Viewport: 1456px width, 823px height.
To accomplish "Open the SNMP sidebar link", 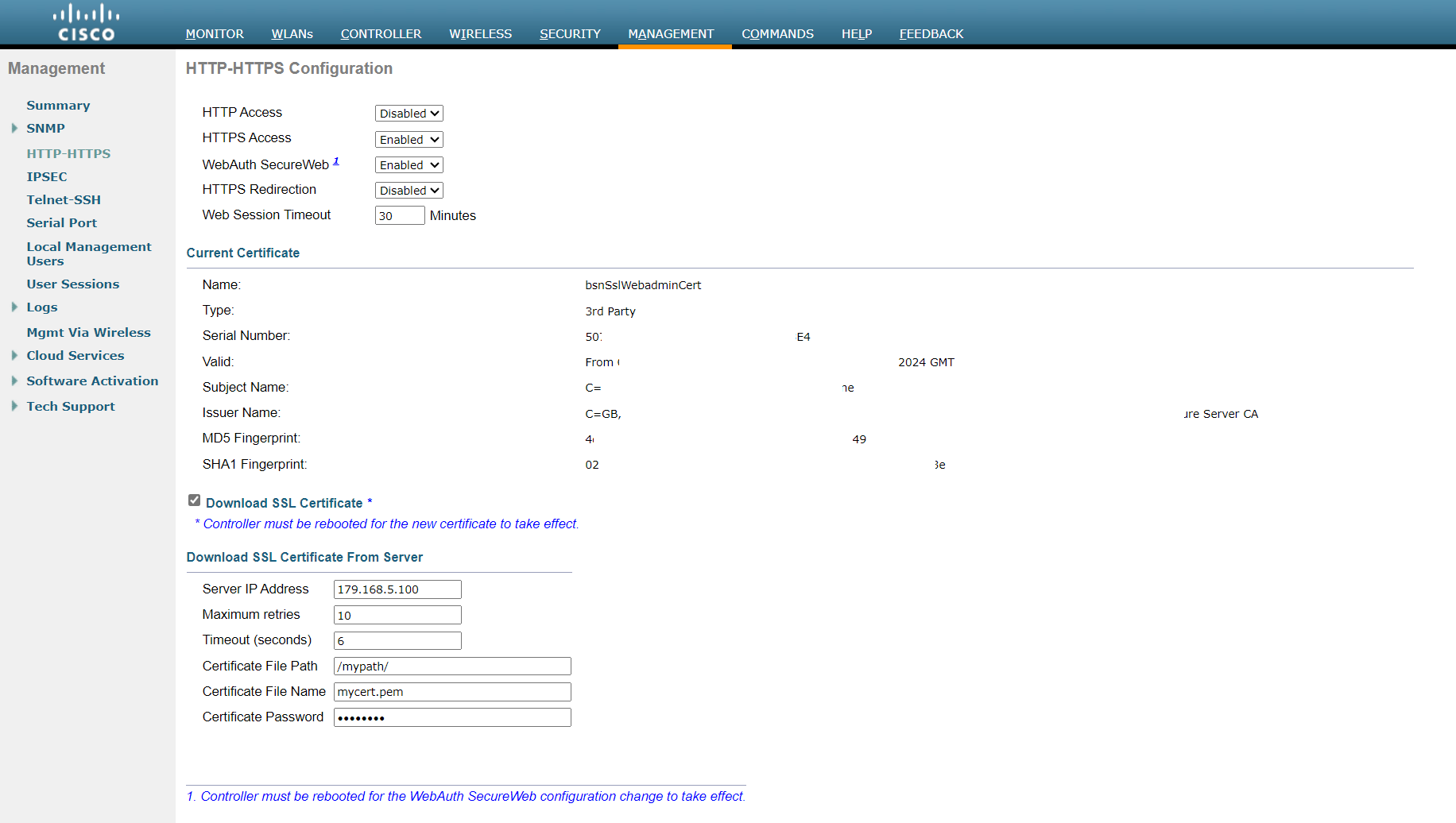I will click(x=45, y=128).
